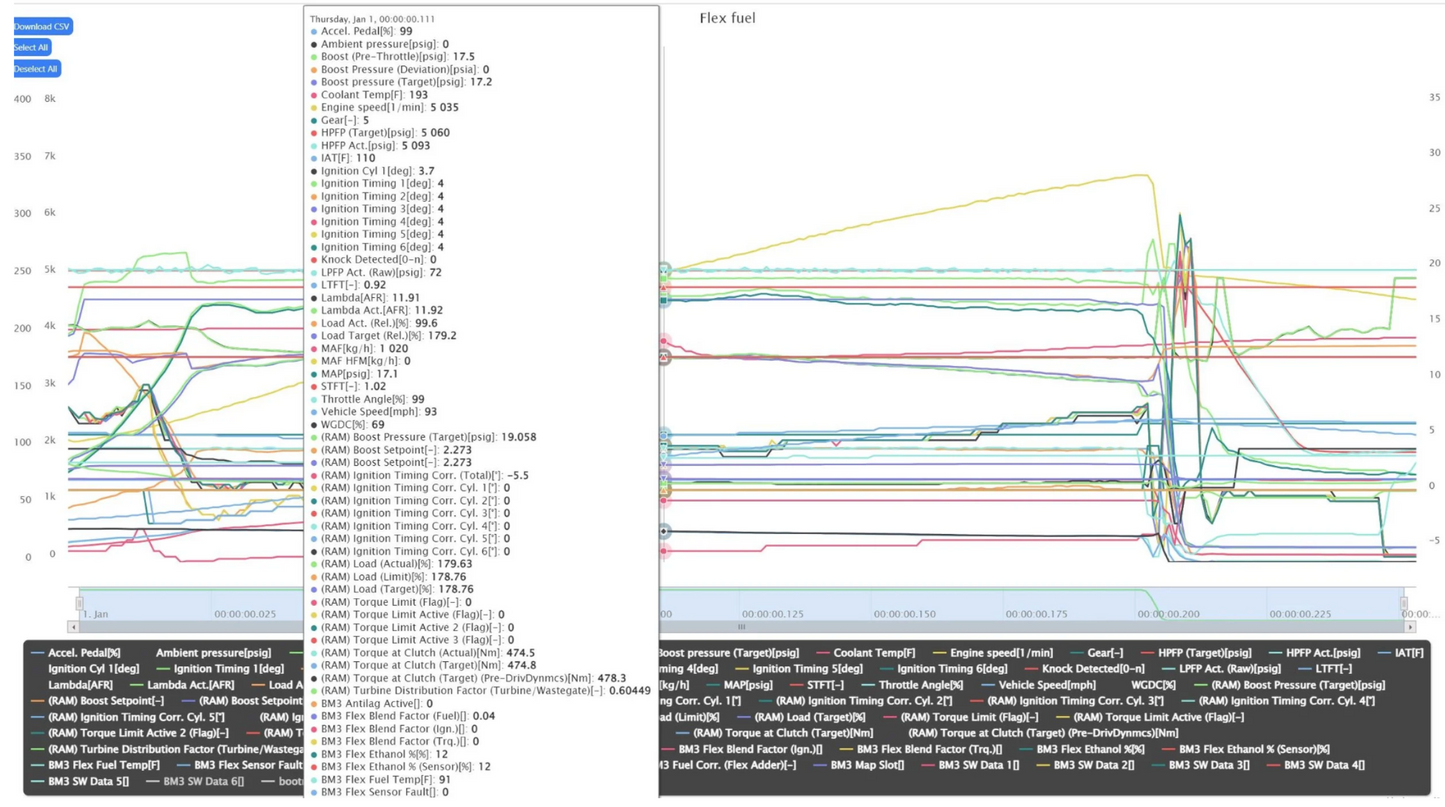Enable the BM3 SW Data 6[] series
1445x807 pixels.
203,781
